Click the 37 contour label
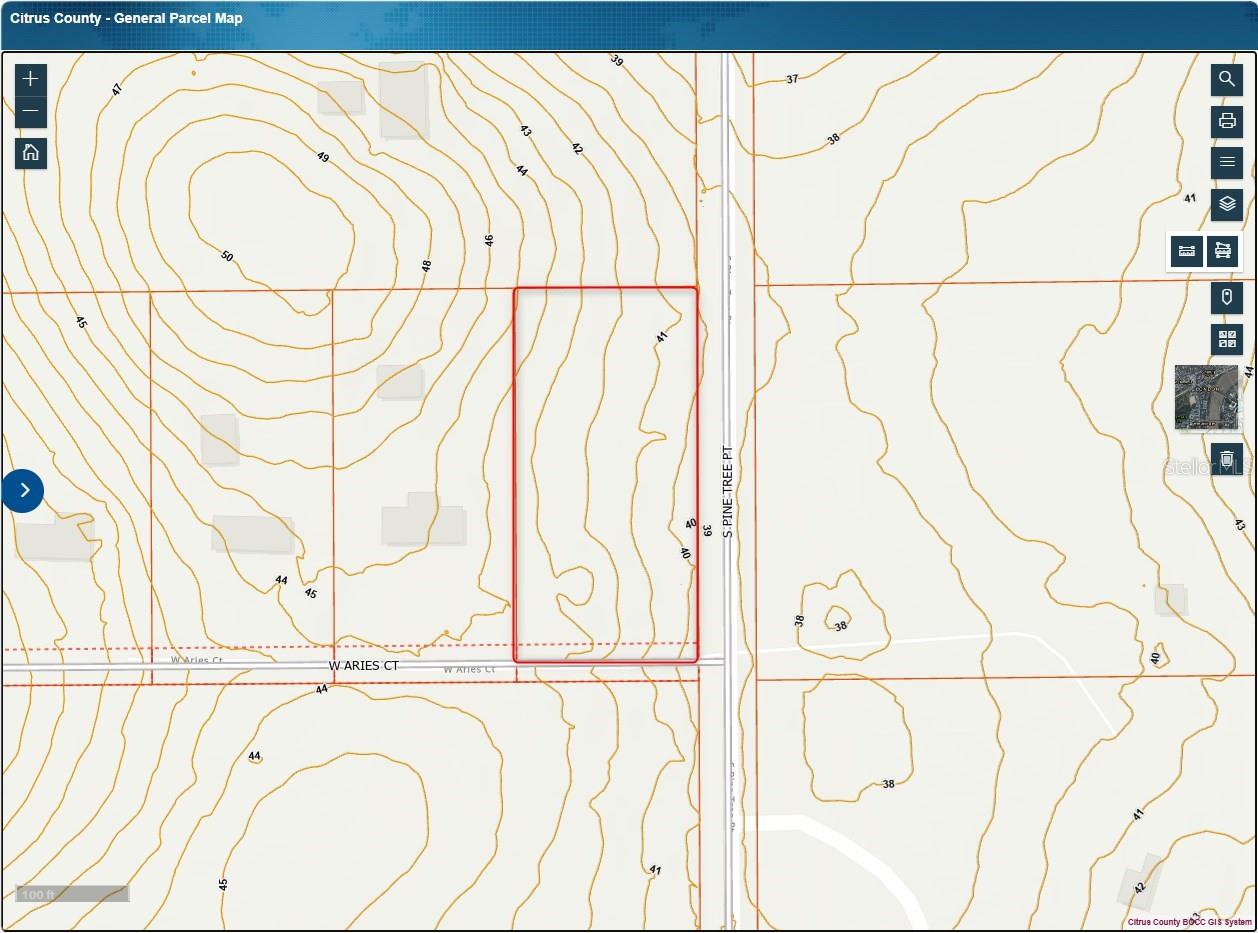This screenshot has height=933, width=1258. 792,79
